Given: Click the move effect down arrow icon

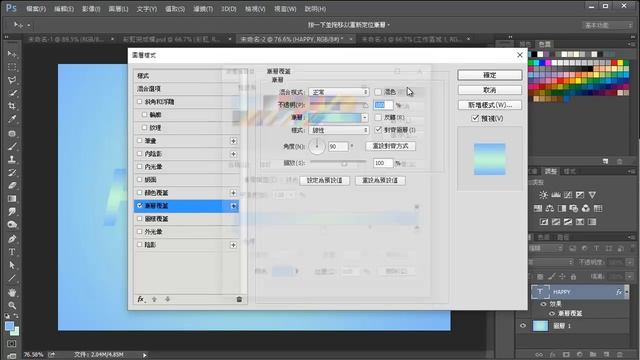Looking at the screenshot, I should [x=167, y=299].
